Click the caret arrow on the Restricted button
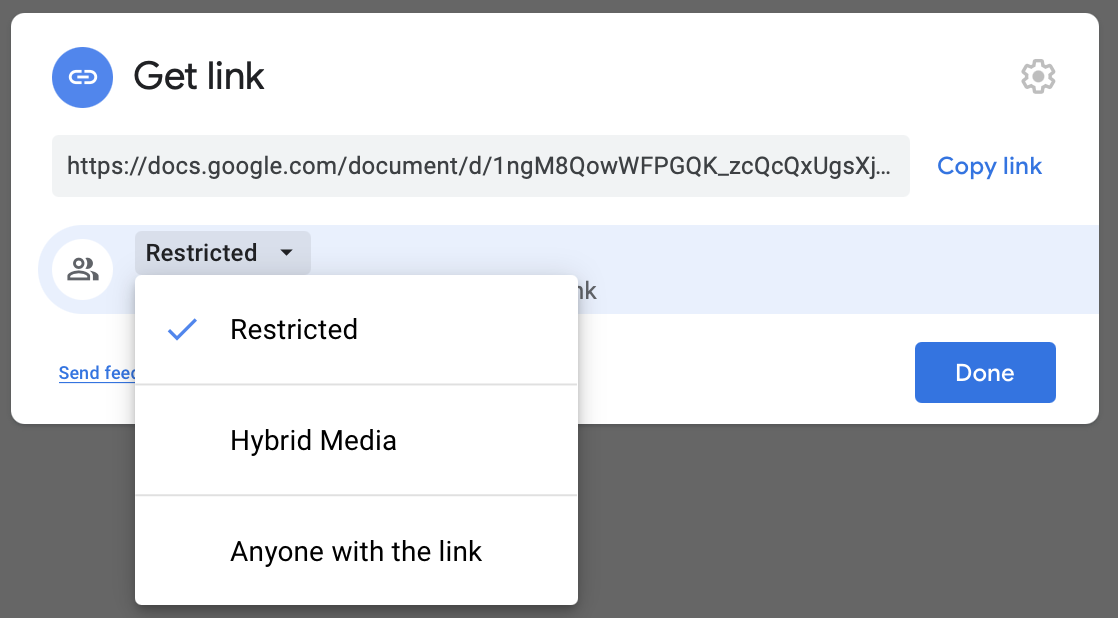The height and width of the screenshot is (618, 1118). [x=289, y=252]
